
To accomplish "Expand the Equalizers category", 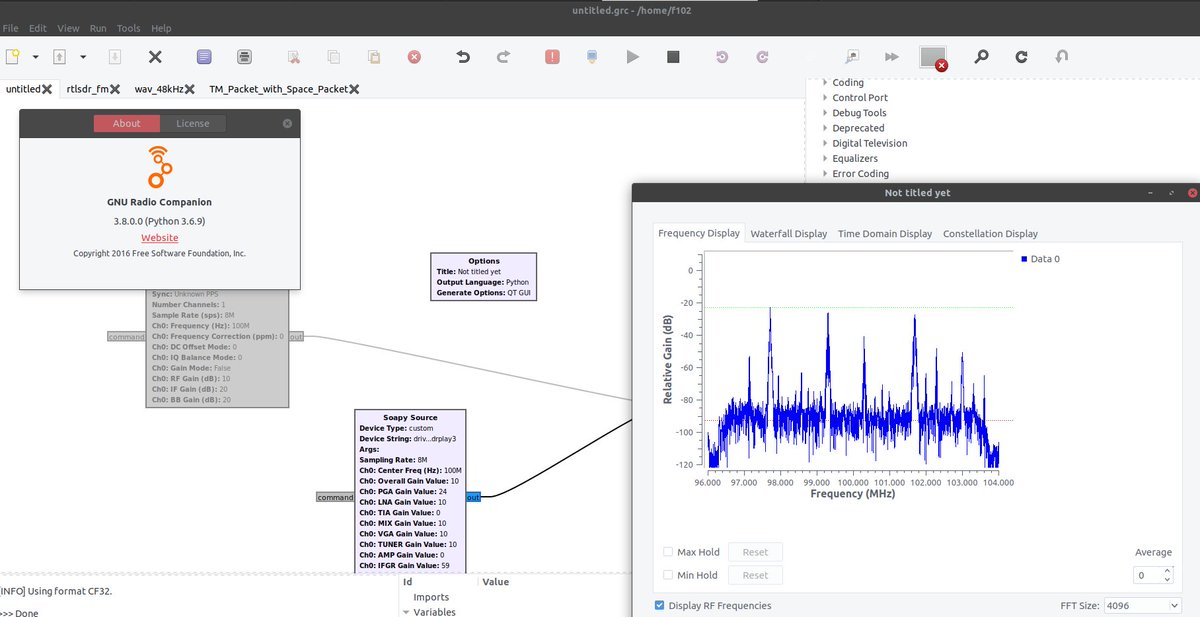I will click(x=824, y=158).
